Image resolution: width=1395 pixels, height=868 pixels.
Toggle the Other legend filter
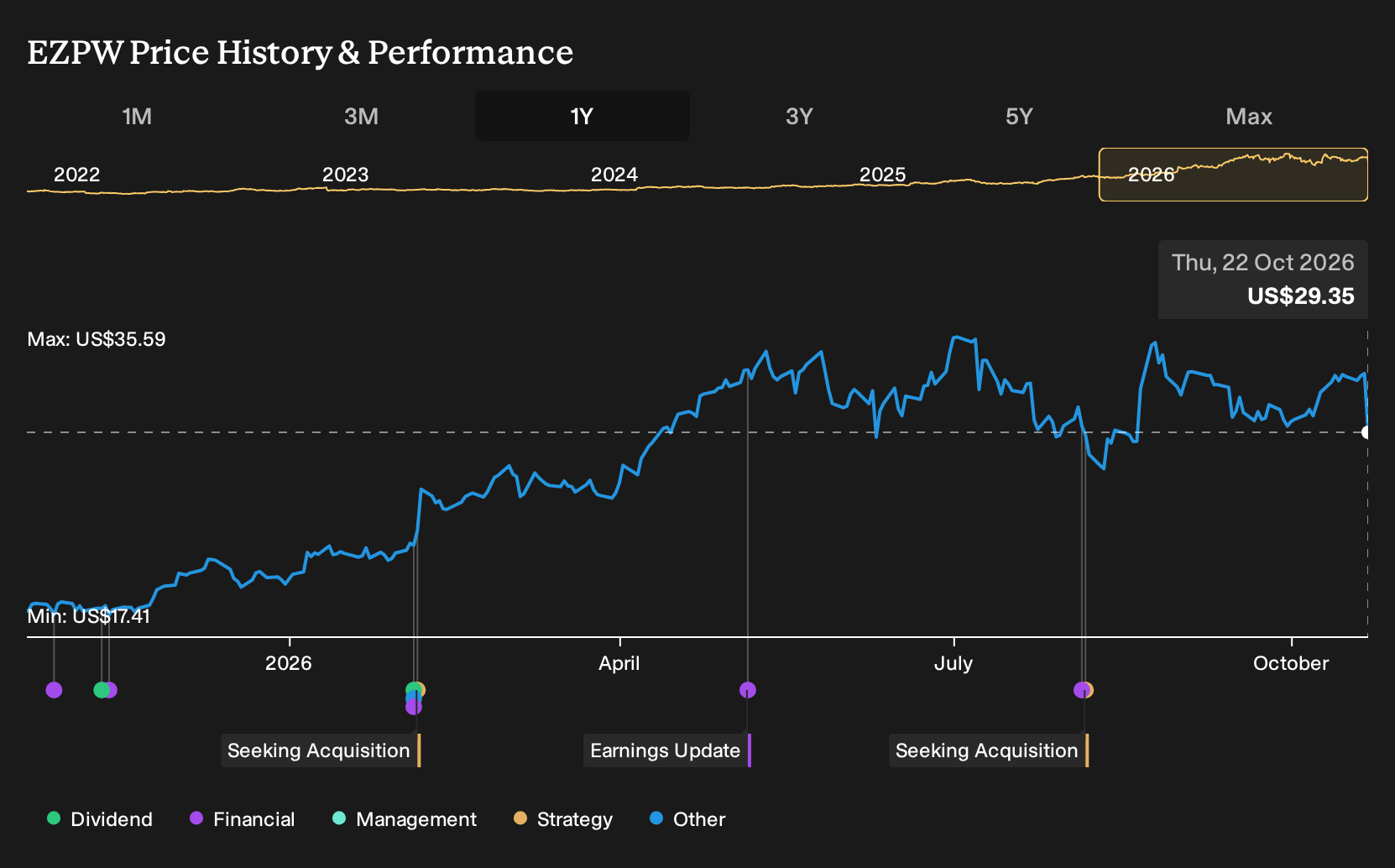[x=687, y=818]
